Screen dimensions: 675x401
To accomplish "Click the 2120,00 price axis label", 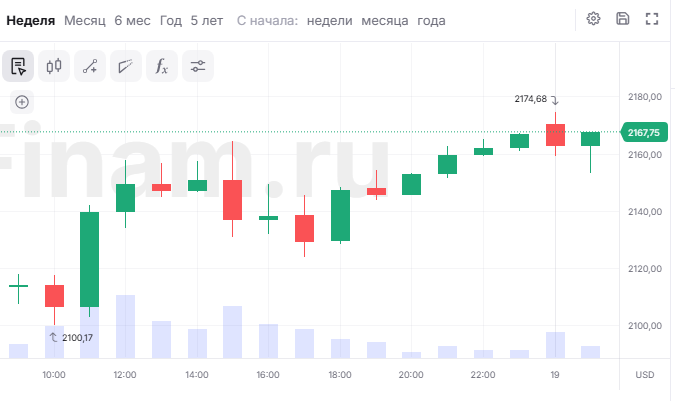I will coord(645,269).
